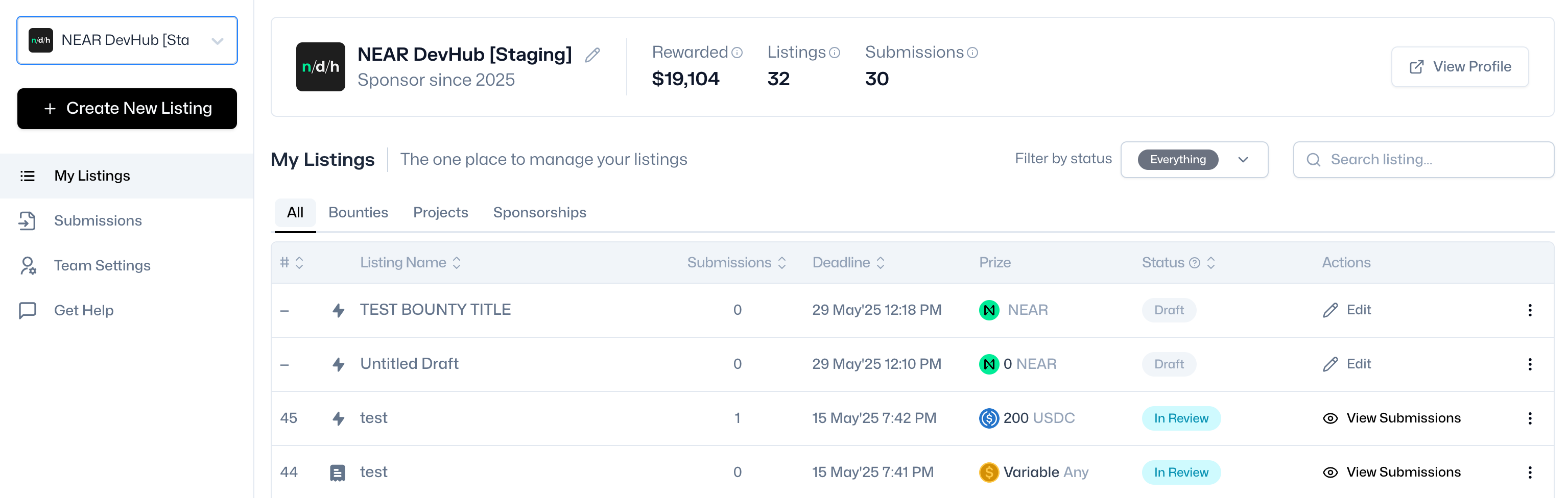The height and width of the screenshot is (498, 1568).
Task: Open the 'test' listing in row 44
Action: [x=373, y=472]
